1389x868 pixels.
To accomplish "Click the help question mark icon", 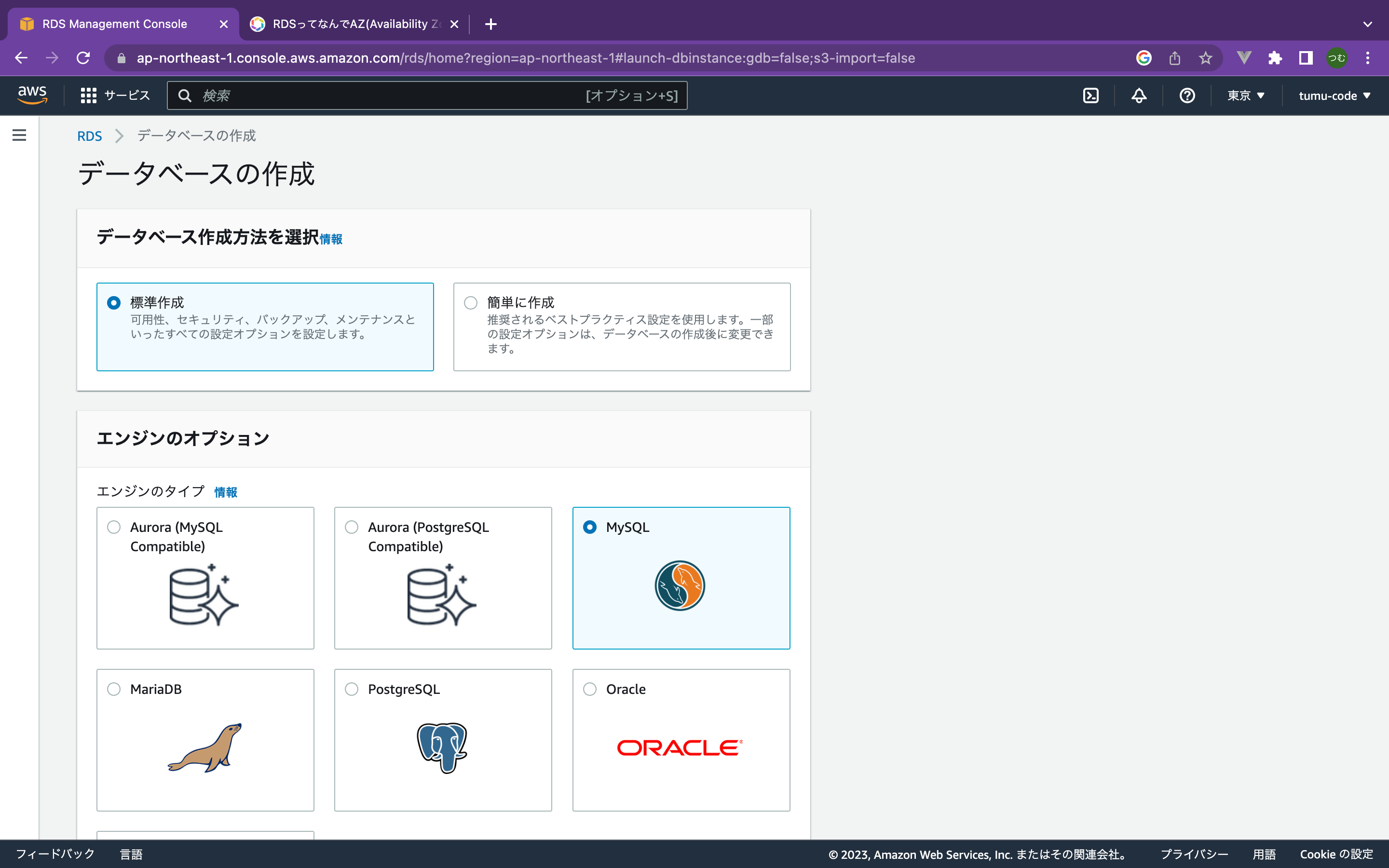I will 1187,95.
